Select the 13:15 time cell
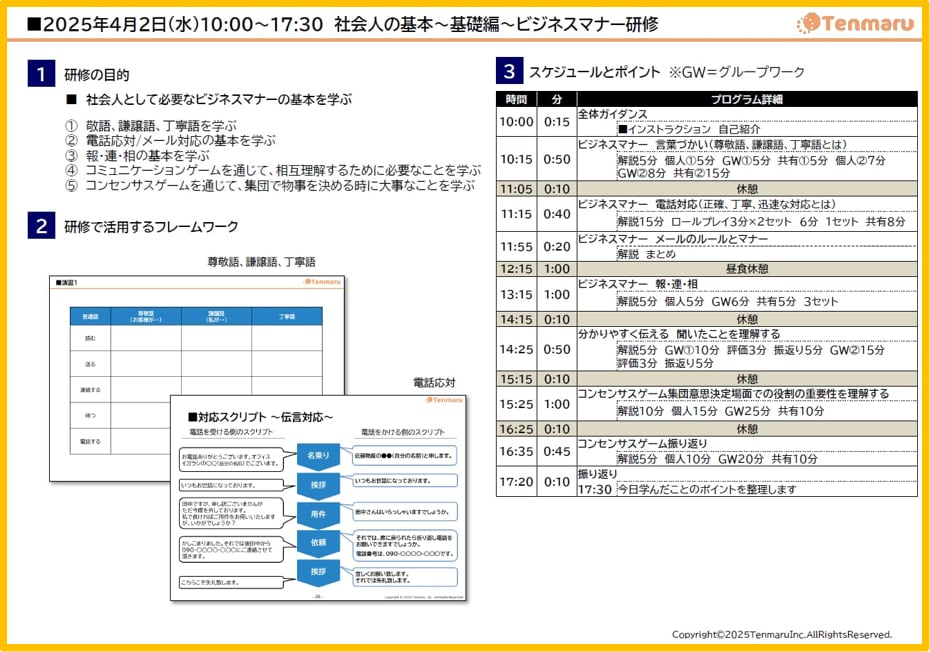 tap(516, 294)
